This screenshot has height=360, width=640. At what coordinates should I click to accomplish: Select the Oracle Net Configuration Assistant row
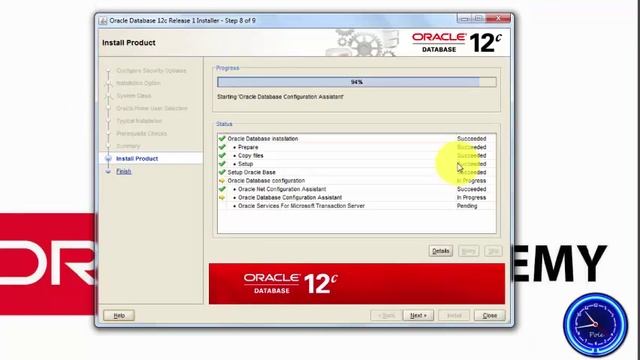(357, 189)
